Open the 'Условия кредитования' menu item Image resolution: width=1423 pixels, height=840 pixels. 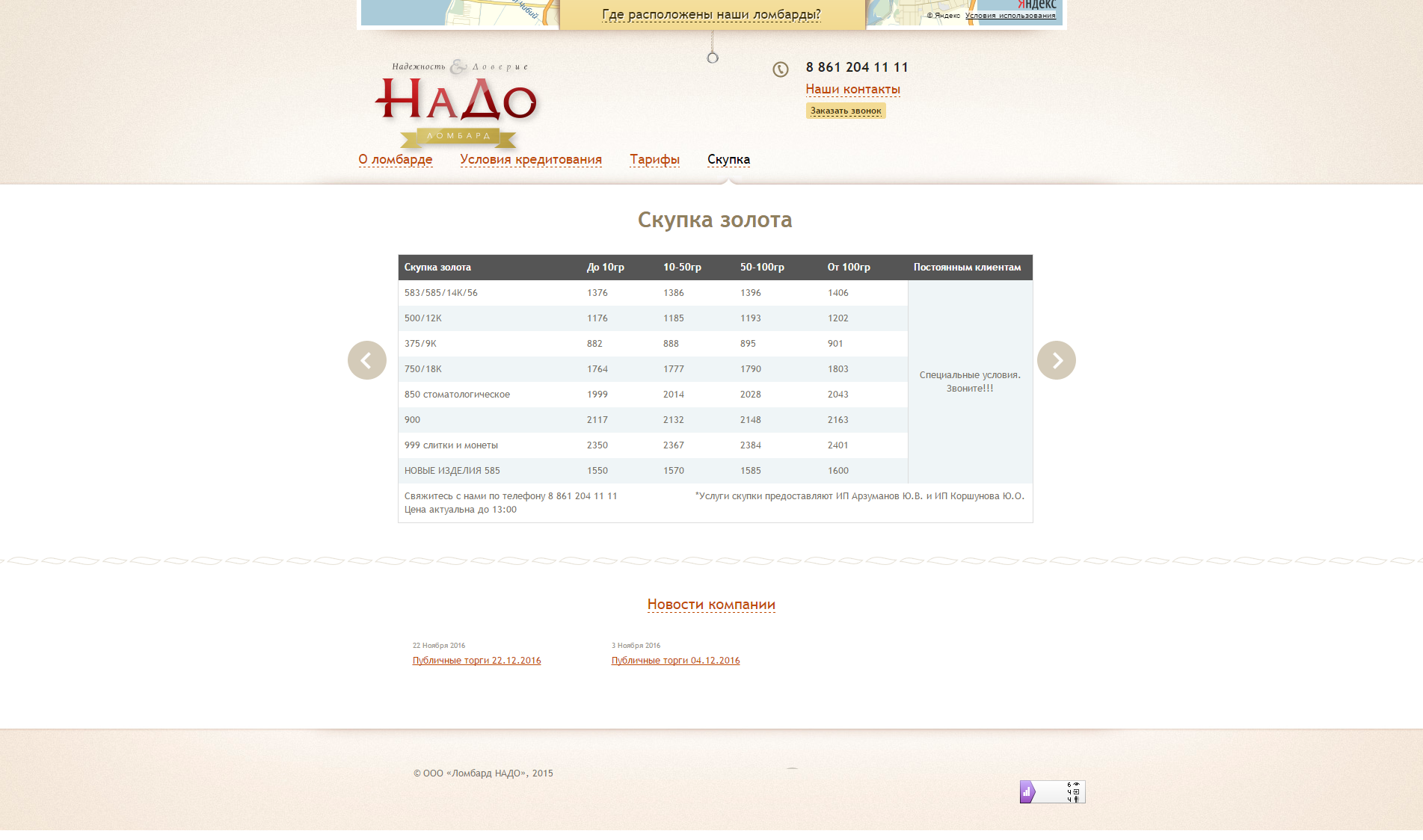[531, 159]
